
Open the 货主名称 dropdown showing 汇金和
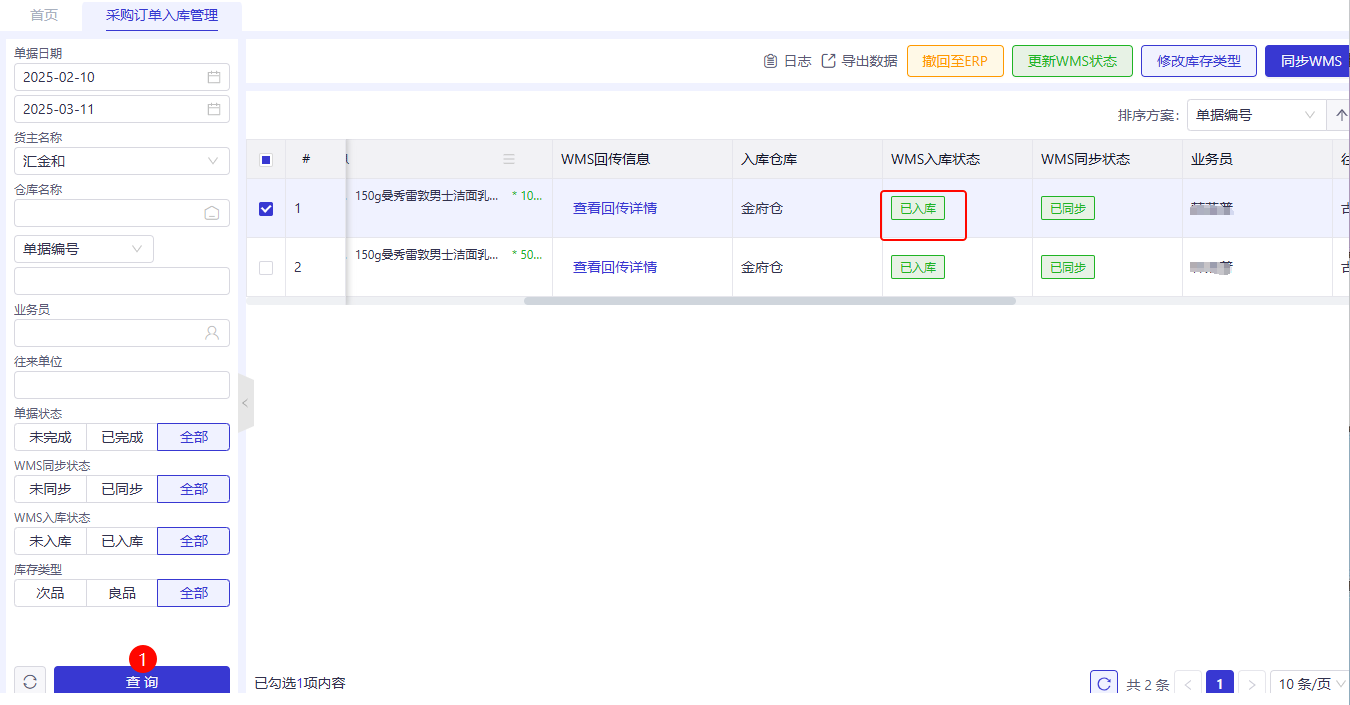[x=122, y=161]
